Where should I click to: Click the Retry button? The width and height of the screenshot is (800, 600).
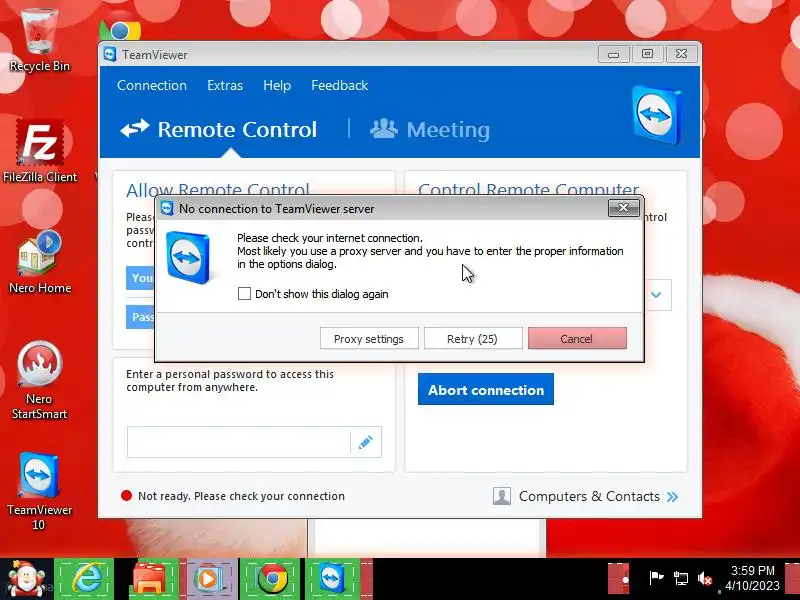[472, 339]
